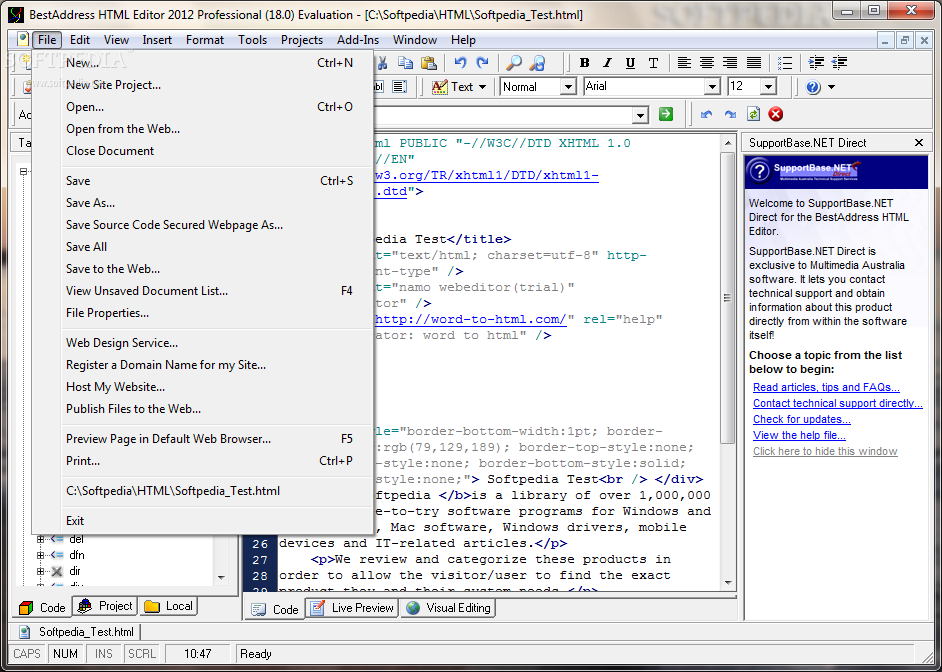Screen dimensions: 942x672
Task: Open the Arial font dropdown
Action: click(712, 87)
